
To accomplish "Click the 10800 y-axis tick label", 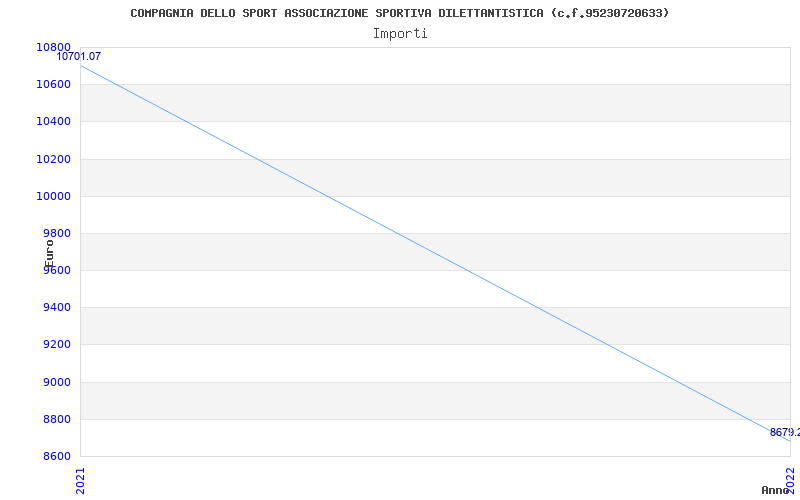I will pyautogui.click(x=54, y=47).
